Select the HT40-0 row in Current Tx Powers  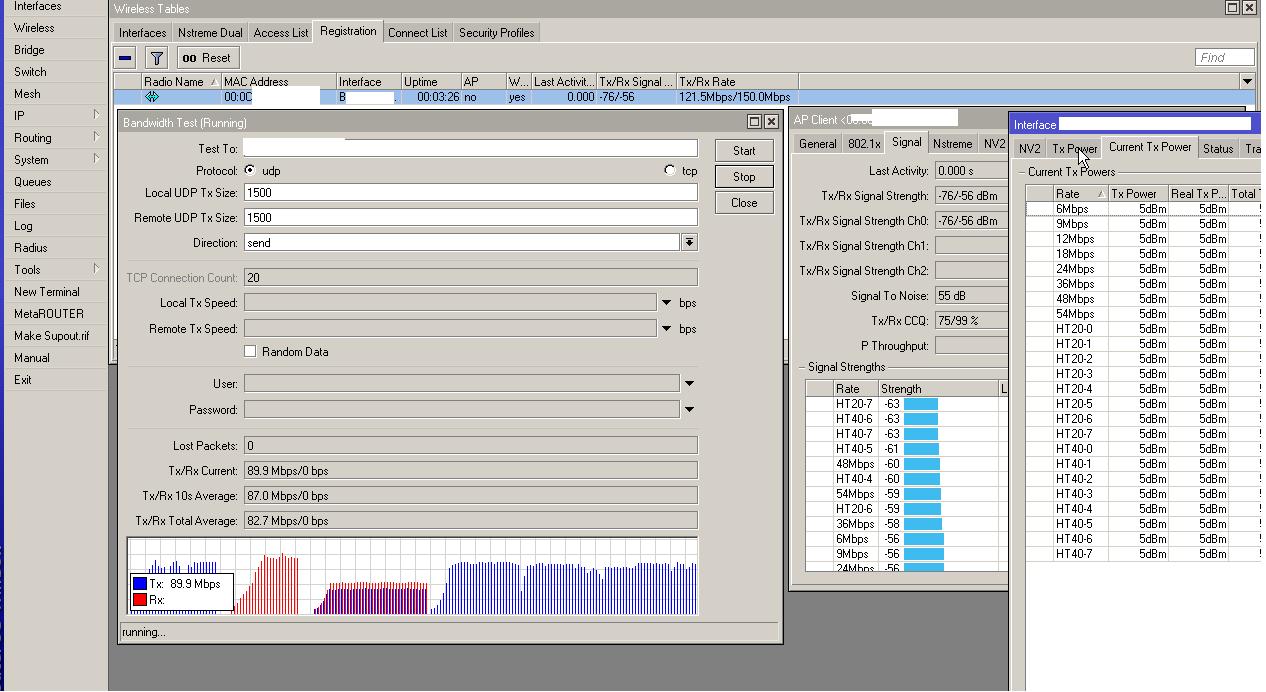(1143, 449)
